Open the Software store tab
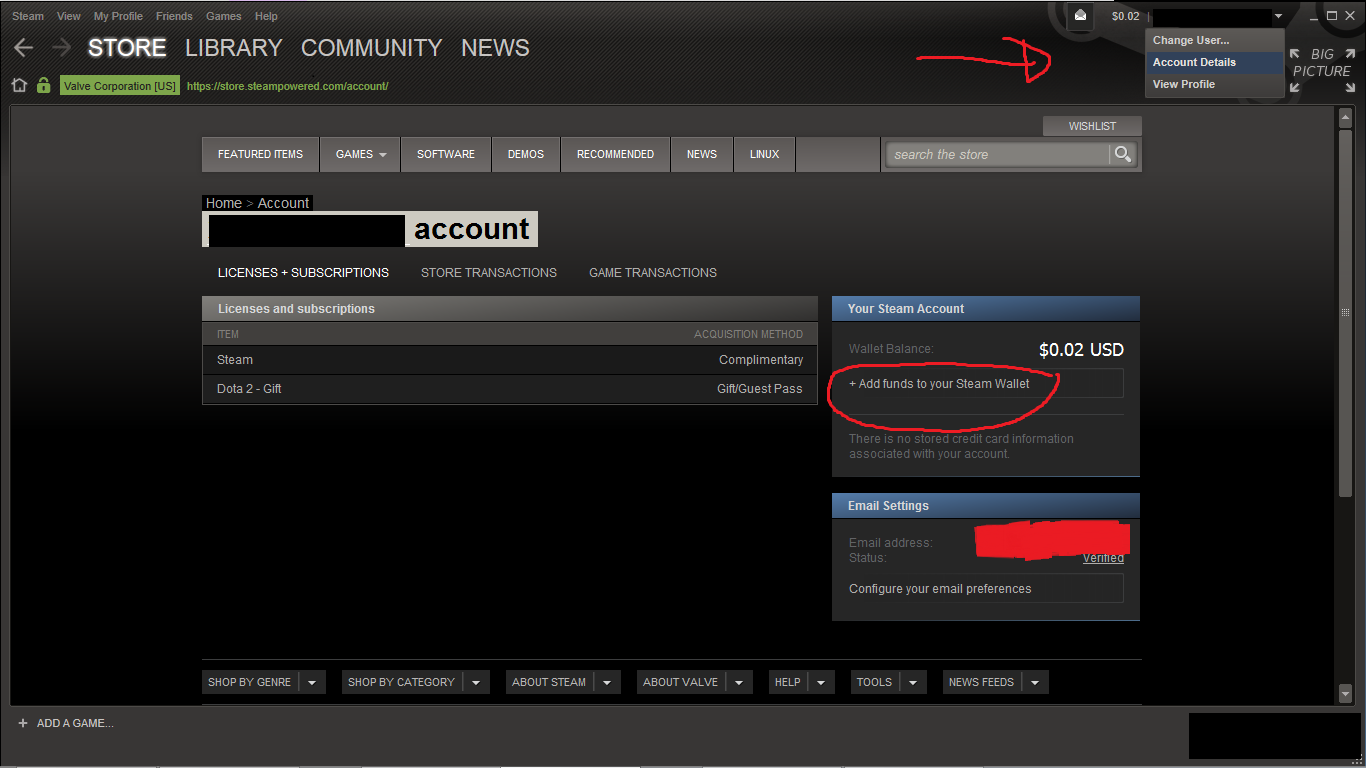The height and width of the screenshot is (768, 1366). (446, 154)
